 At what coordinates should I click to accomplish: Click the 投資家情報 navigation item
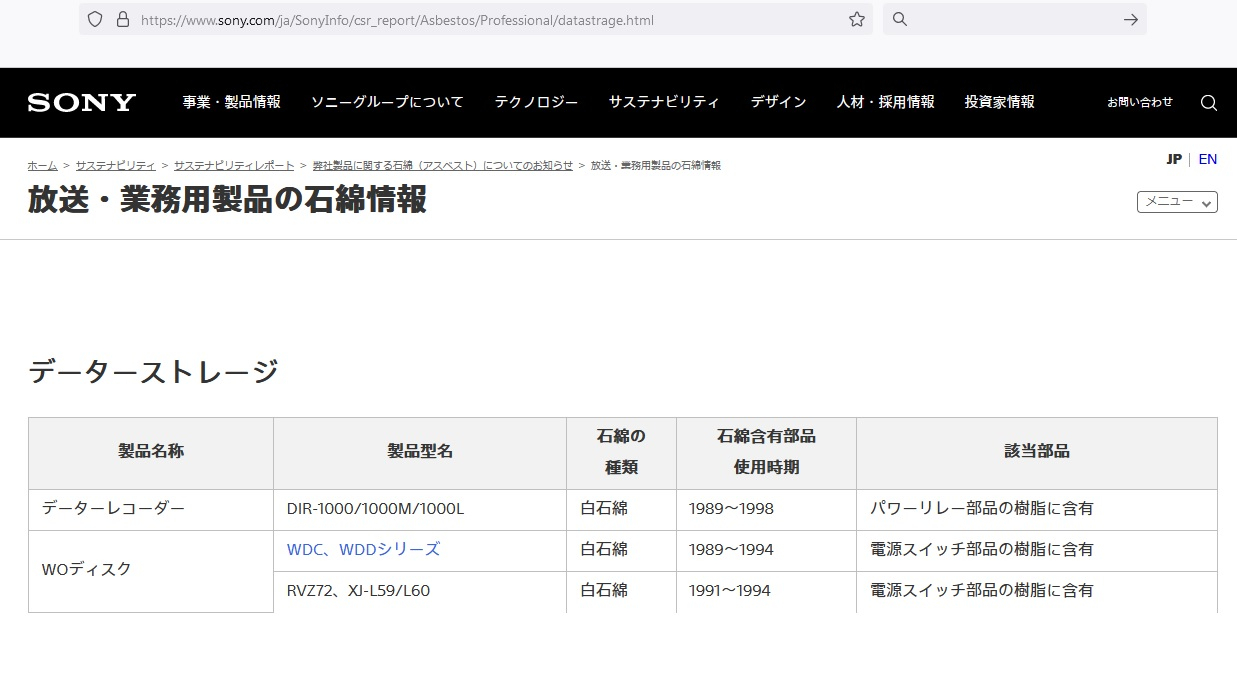pyautogui.click(x=999, y=102)
